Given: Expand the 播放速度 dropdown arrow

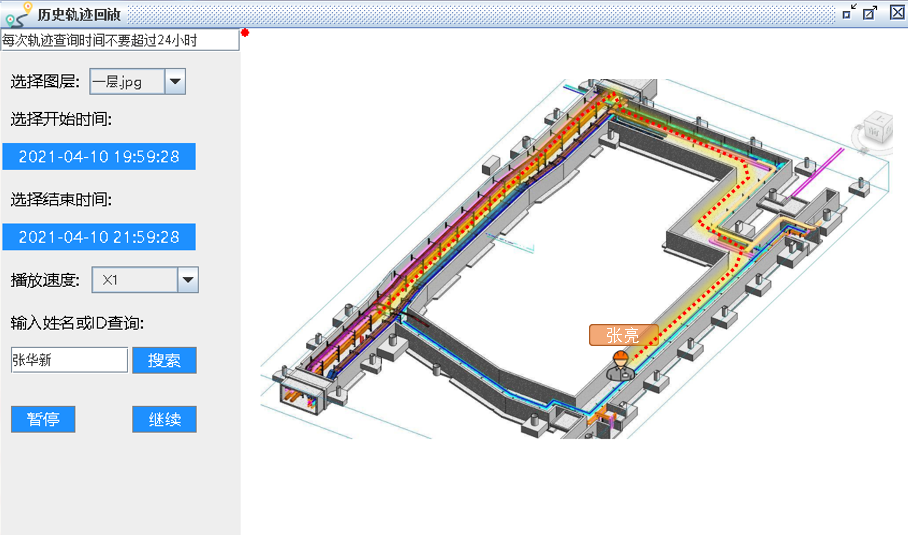Looking at the screenshot, I should pyautogui.click(x=188, y=280).
